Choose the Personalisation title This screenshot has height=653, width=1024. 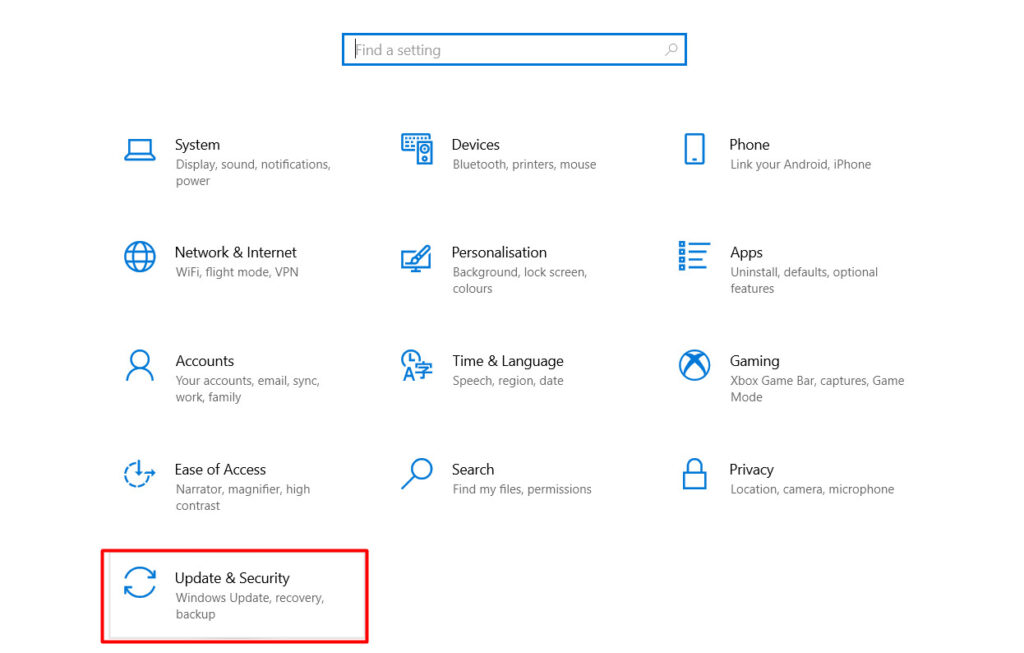pos(499,253)
